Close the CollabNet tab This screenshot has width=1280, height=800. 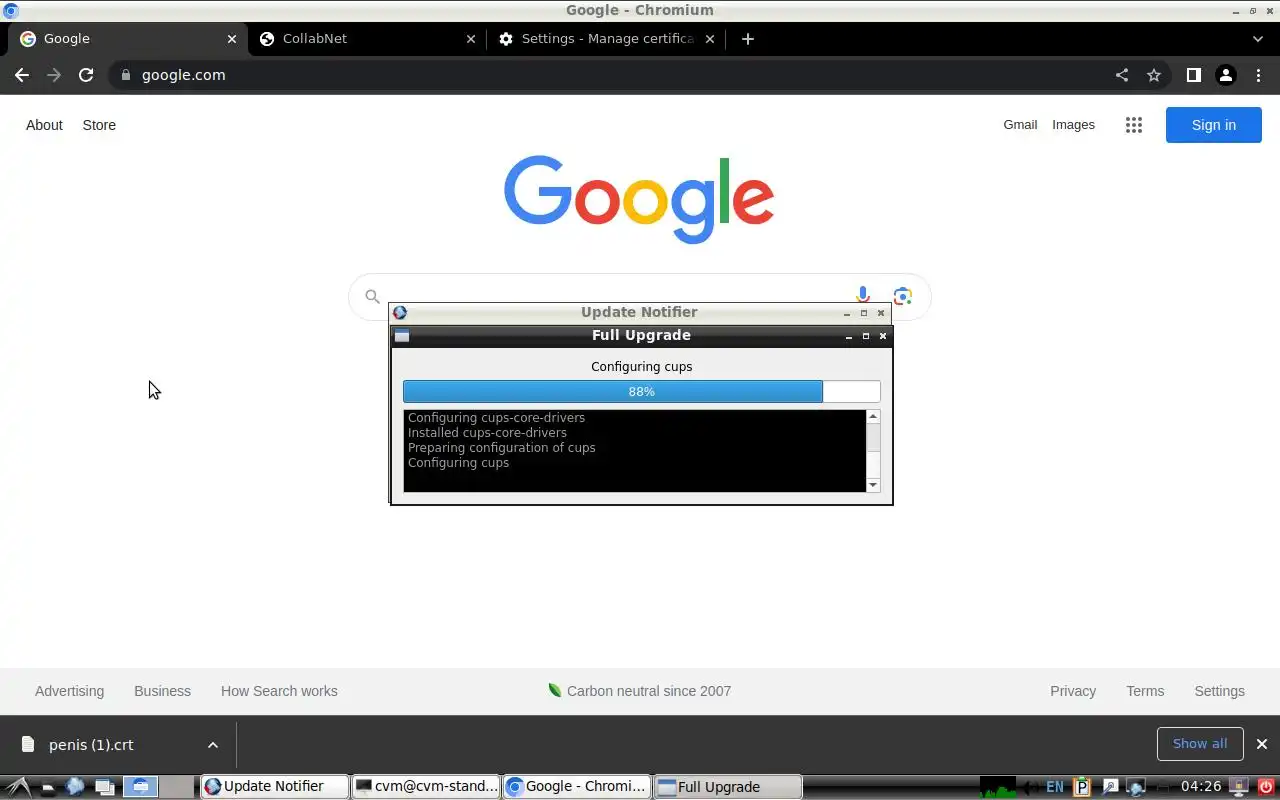pyautogui.click(x=471, y=39)
